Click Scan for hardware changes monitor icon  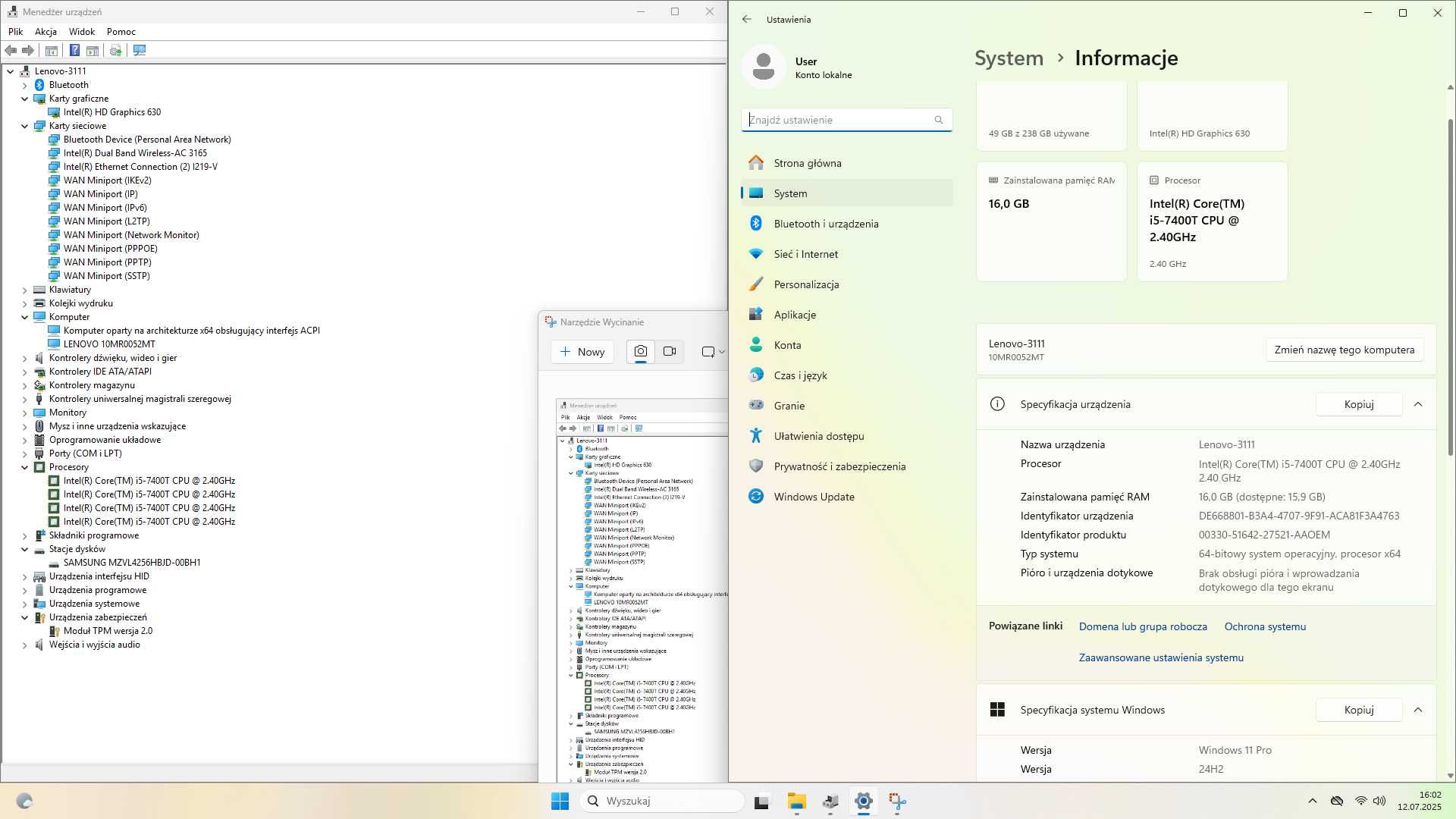tap(140, 51)
